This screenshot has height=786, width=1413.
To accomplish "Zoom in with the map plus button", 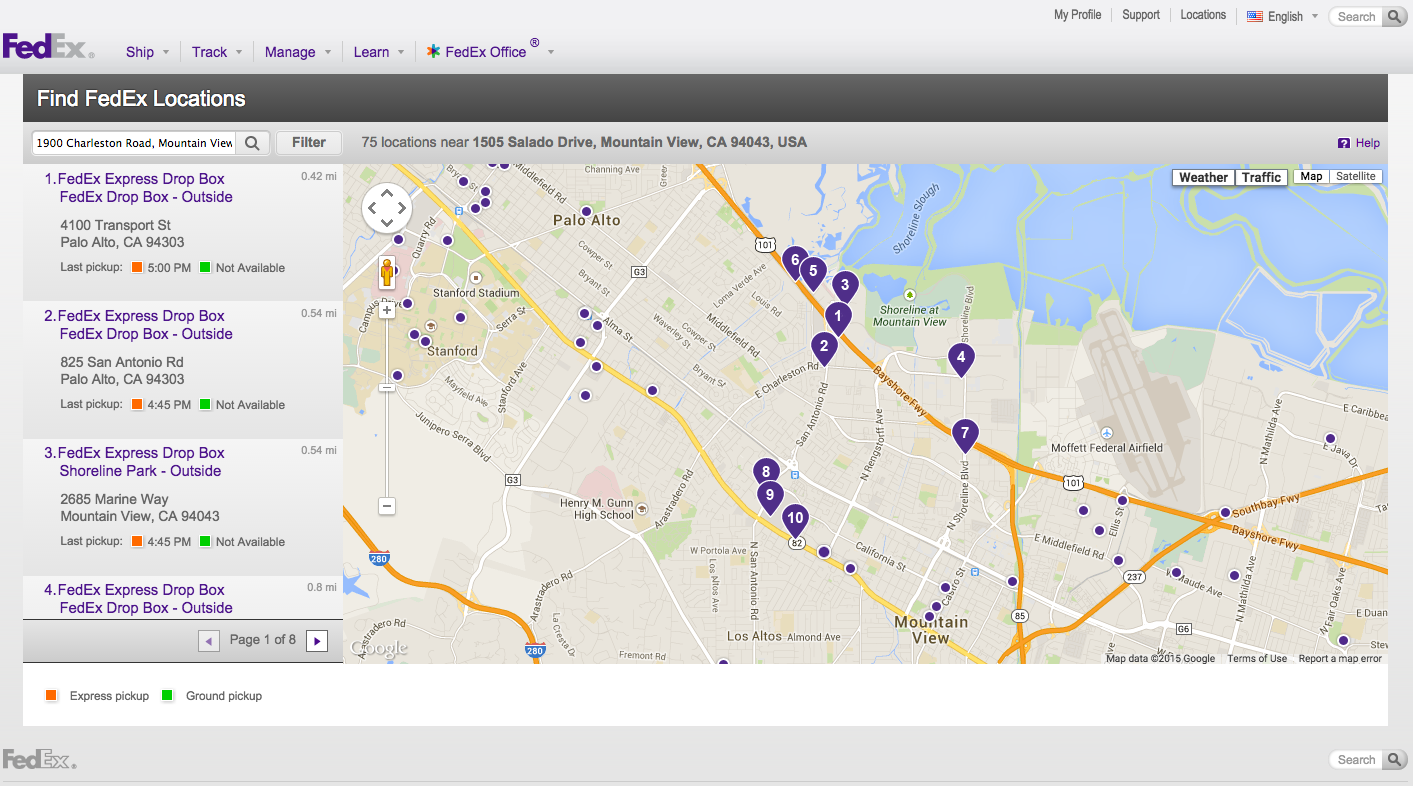I will 387,310.
